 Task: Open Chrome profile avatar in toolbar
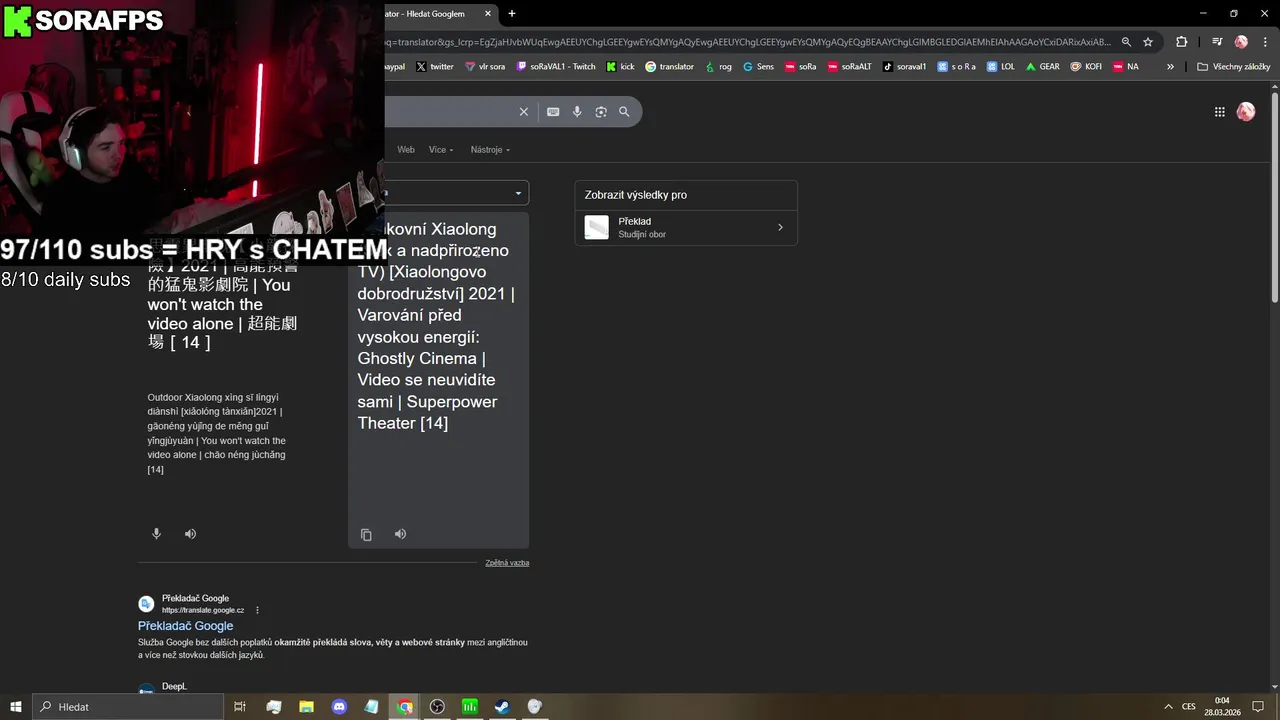[x=1241, y=42]
